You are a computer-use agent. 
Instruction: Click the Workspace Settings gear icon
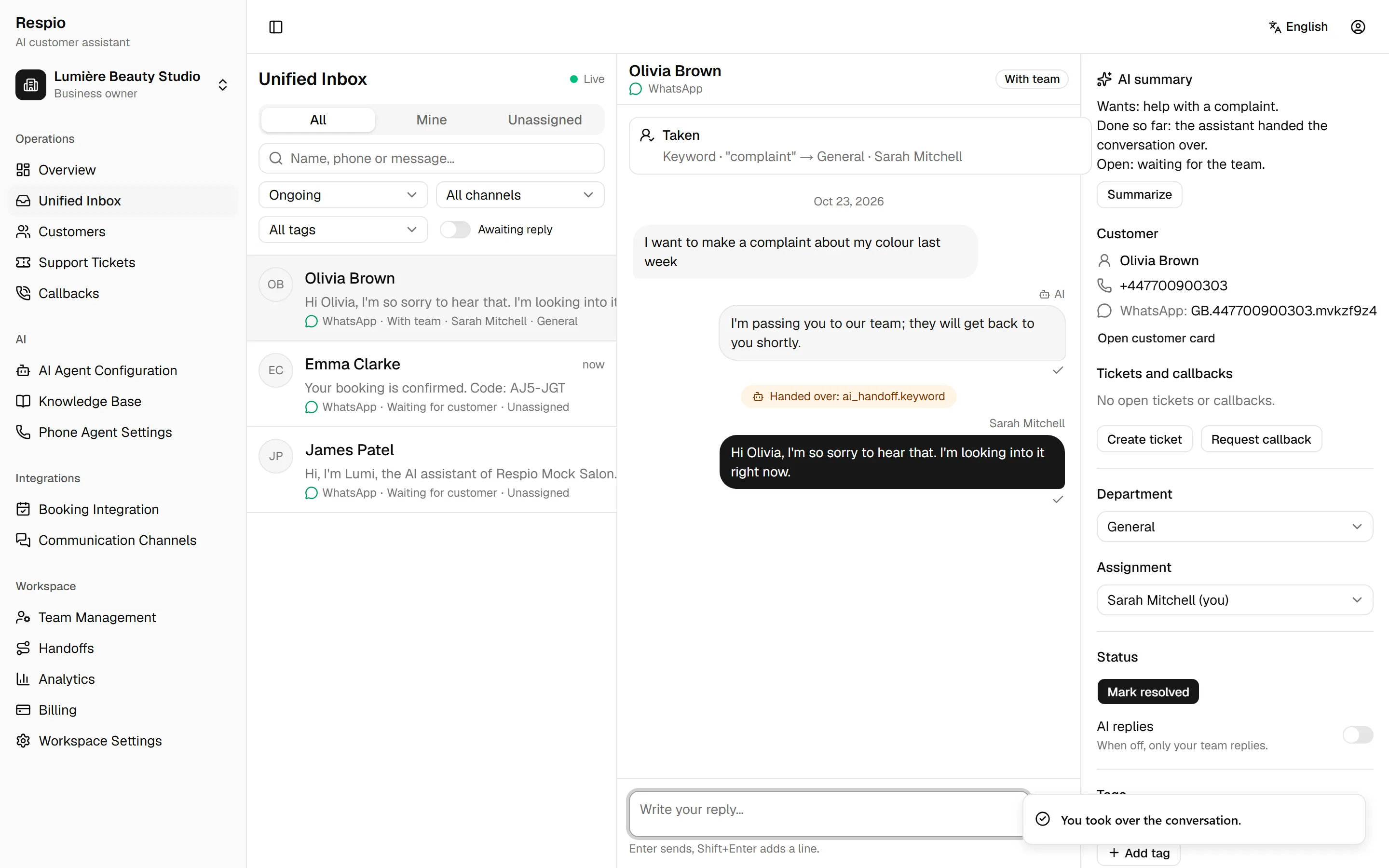(x=23, y=741)
